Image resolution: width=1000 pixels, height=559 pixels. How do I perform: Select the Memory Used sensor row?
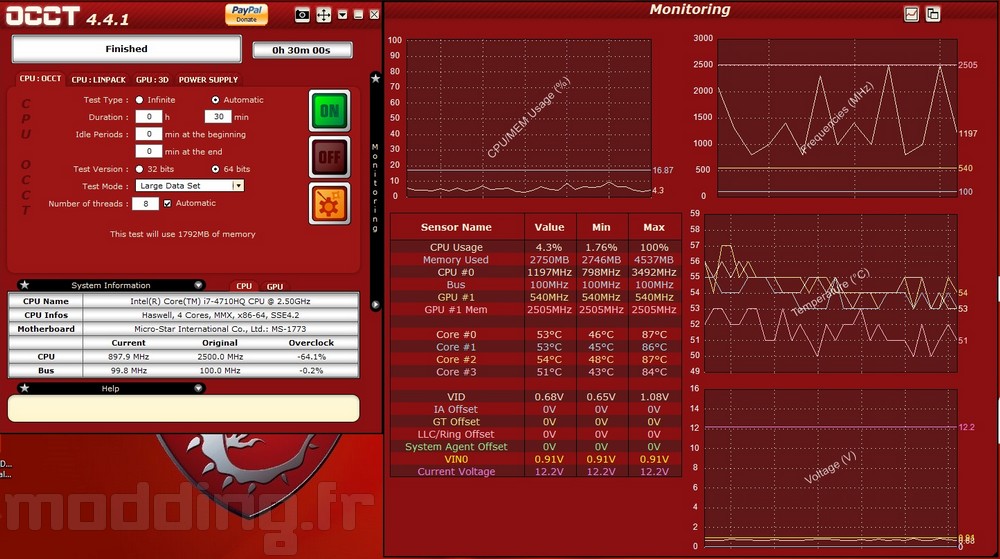point(536,259)
